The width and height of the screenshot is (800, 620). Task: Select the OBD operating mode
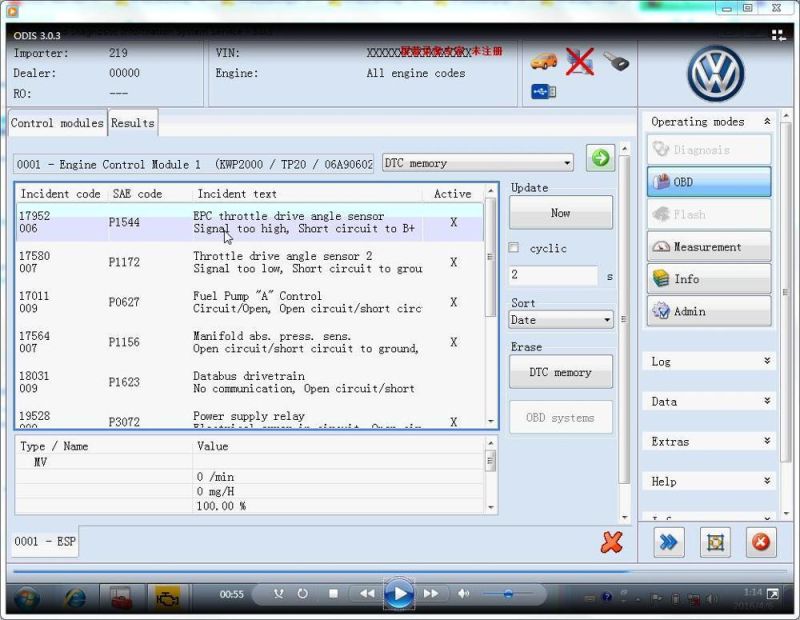tap(709, 182)
